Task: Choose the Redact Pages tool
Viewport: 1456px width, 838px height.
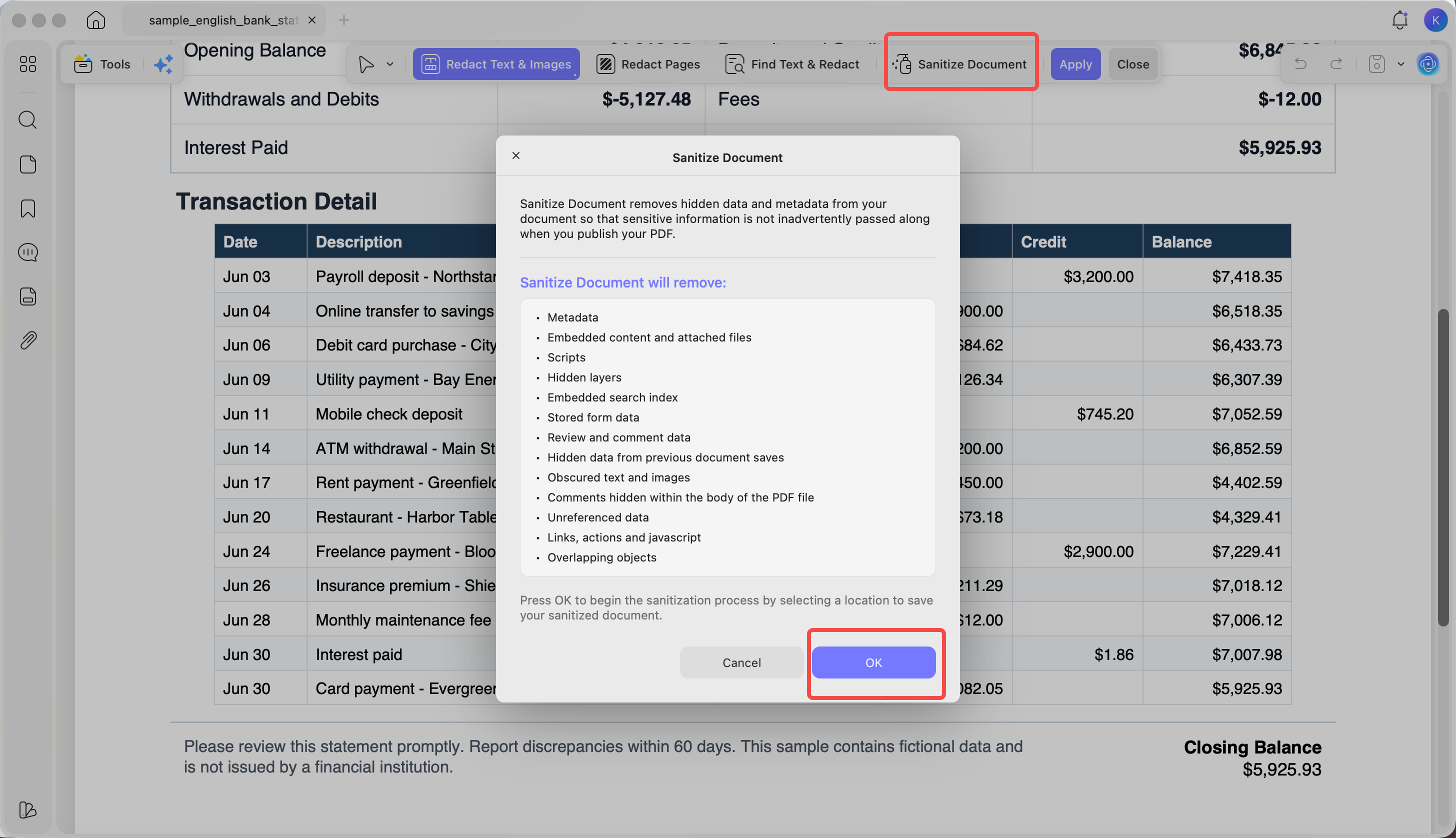Action: [648, 64]
